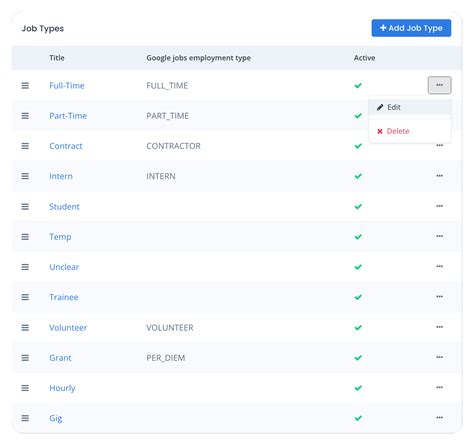Open the three-dot menu for Gig

coord(439,417)
